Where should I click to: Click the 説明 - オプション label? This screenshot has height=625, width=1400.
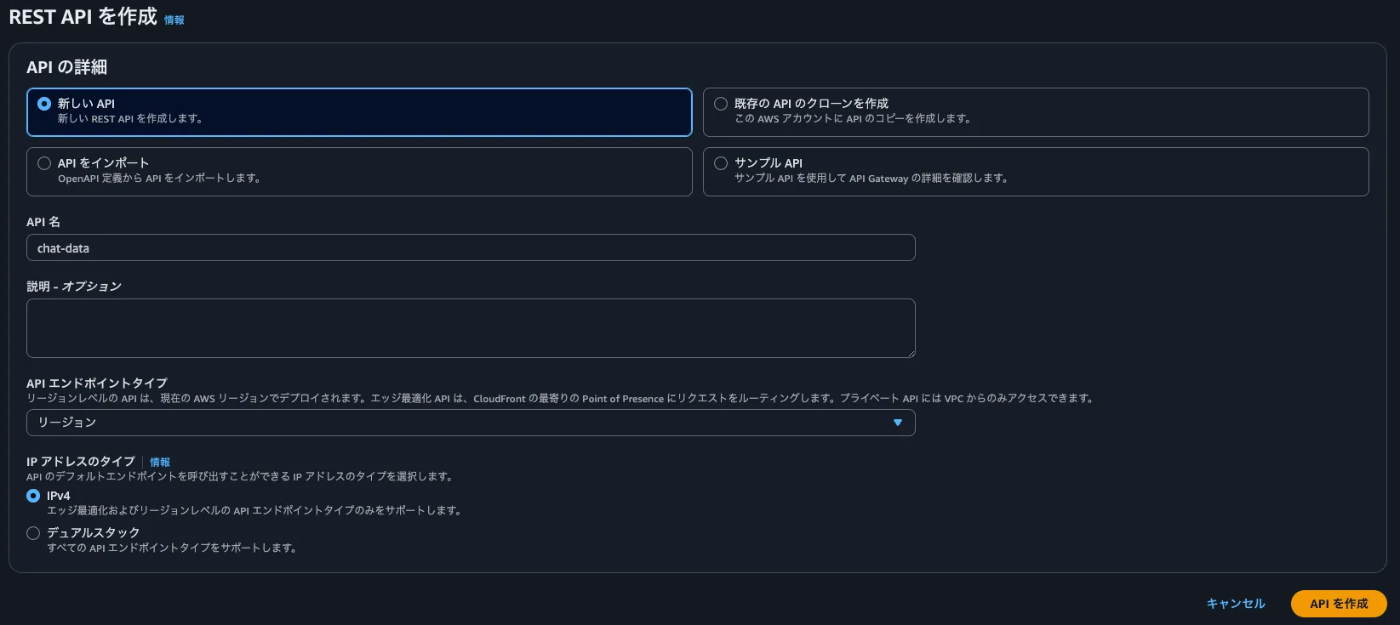coord(74,286)
